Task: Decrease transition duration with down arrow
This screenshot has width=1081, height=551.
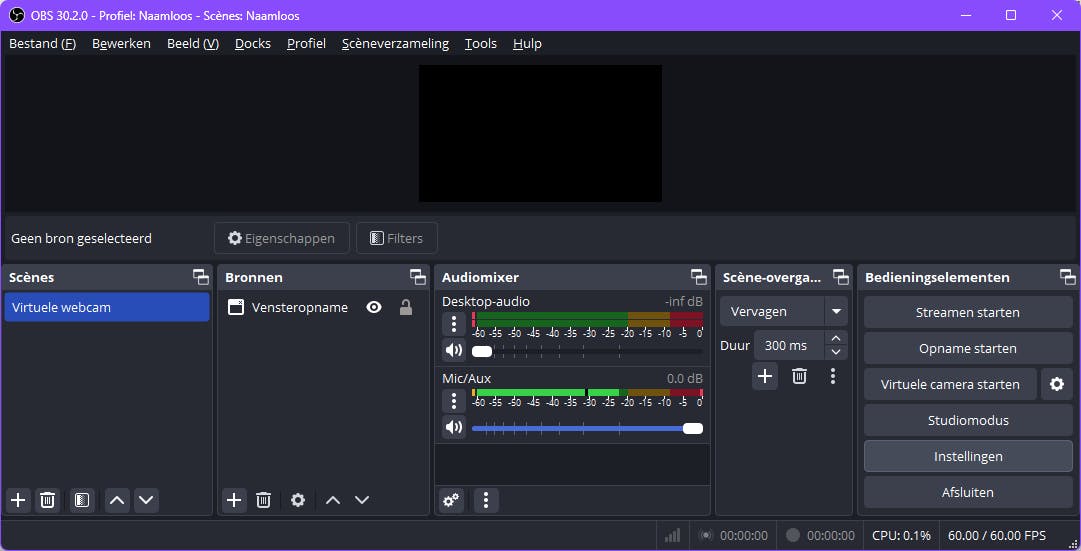Action: point(836,352)
